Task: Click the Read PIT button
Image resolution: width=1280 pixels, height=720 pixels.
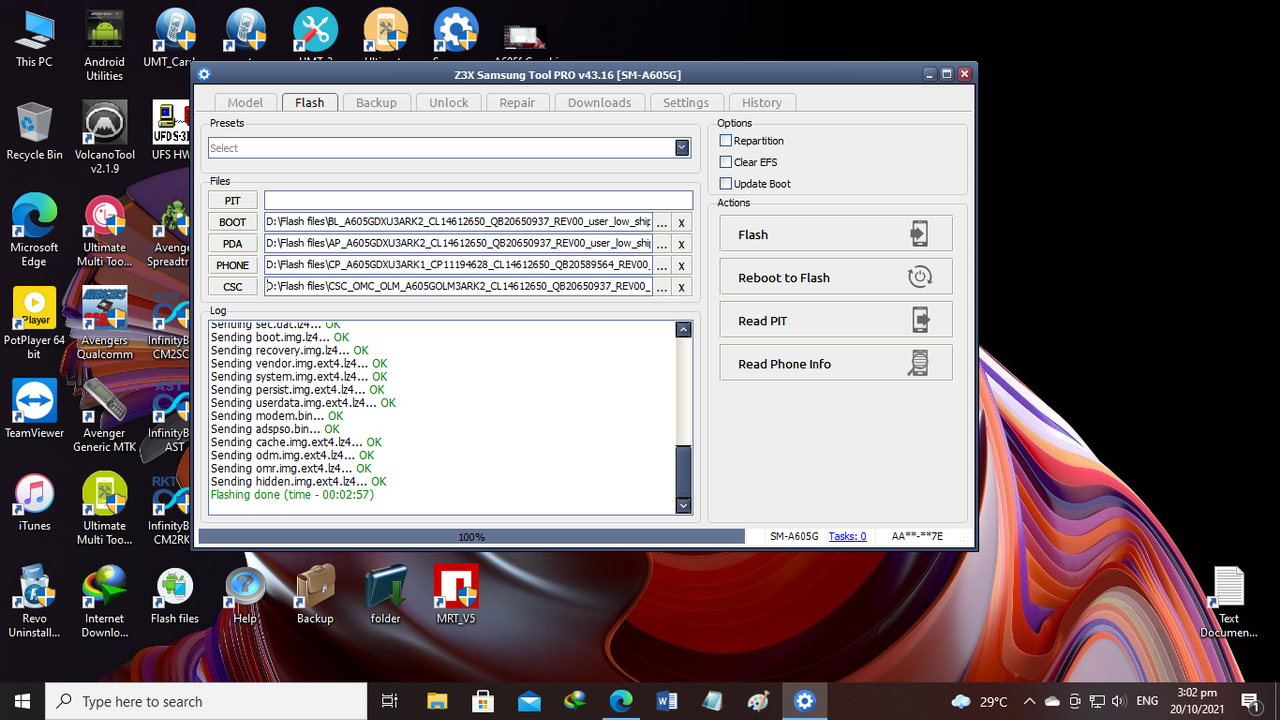Action: [836, 320]
